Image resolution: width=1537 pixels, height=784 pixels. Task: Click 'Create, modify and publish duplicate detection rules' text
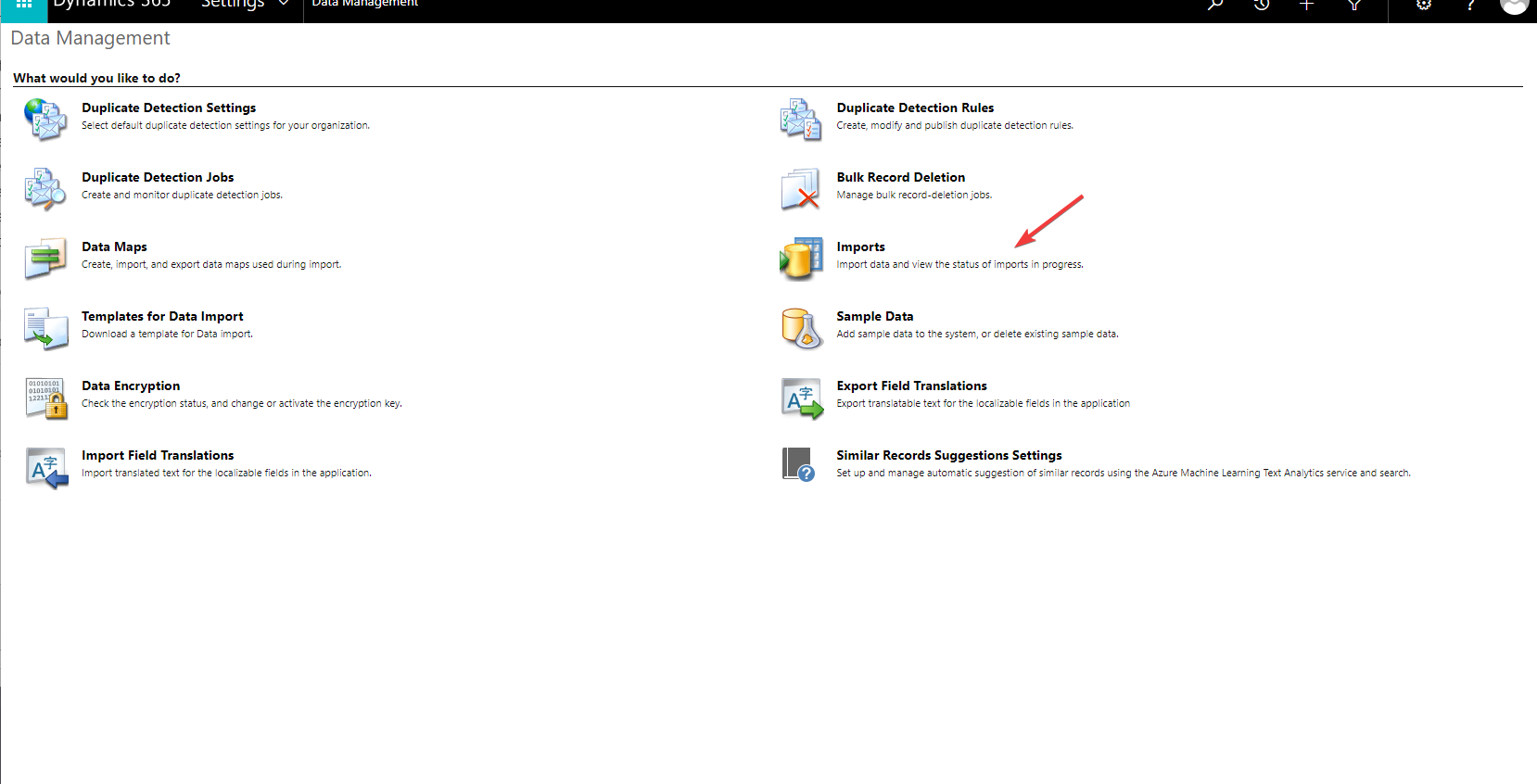(955, 125)
